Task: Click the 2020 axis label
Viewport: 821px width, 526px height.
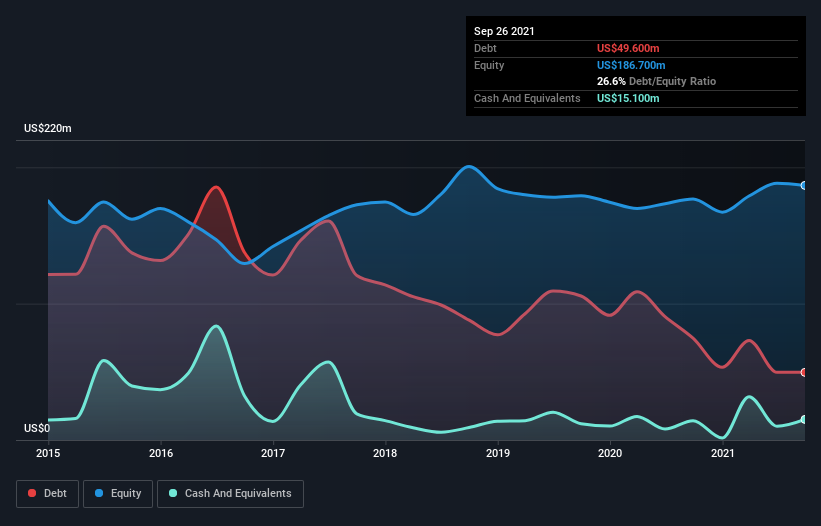Action: coord(610,453)
